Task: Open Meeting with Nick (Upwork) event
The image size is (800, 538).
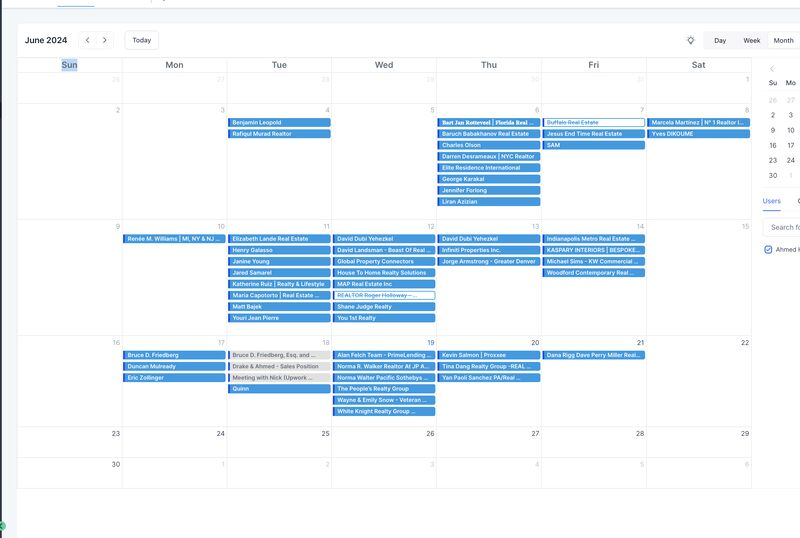Action: click(x=279, y=378)
